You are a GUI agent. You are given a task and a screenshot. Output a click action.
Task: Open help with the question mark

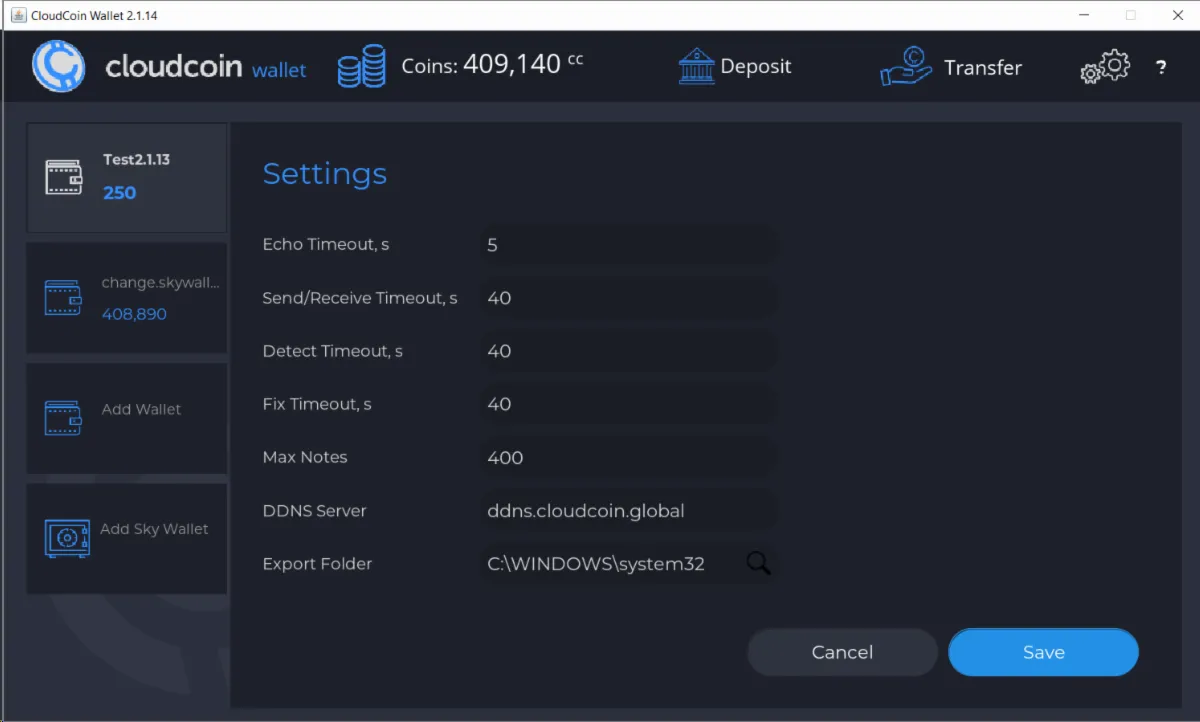click(x=1161, y=68)
